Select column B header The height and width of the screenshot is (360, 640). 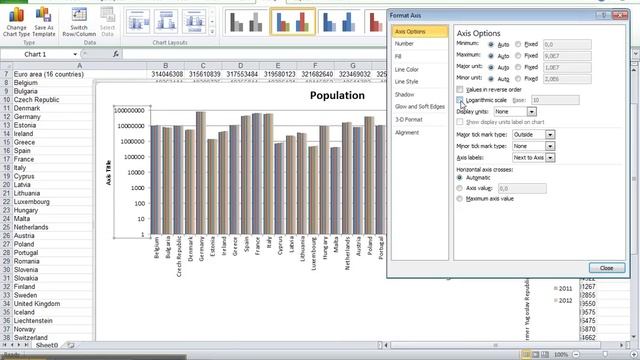pos(165,66)
